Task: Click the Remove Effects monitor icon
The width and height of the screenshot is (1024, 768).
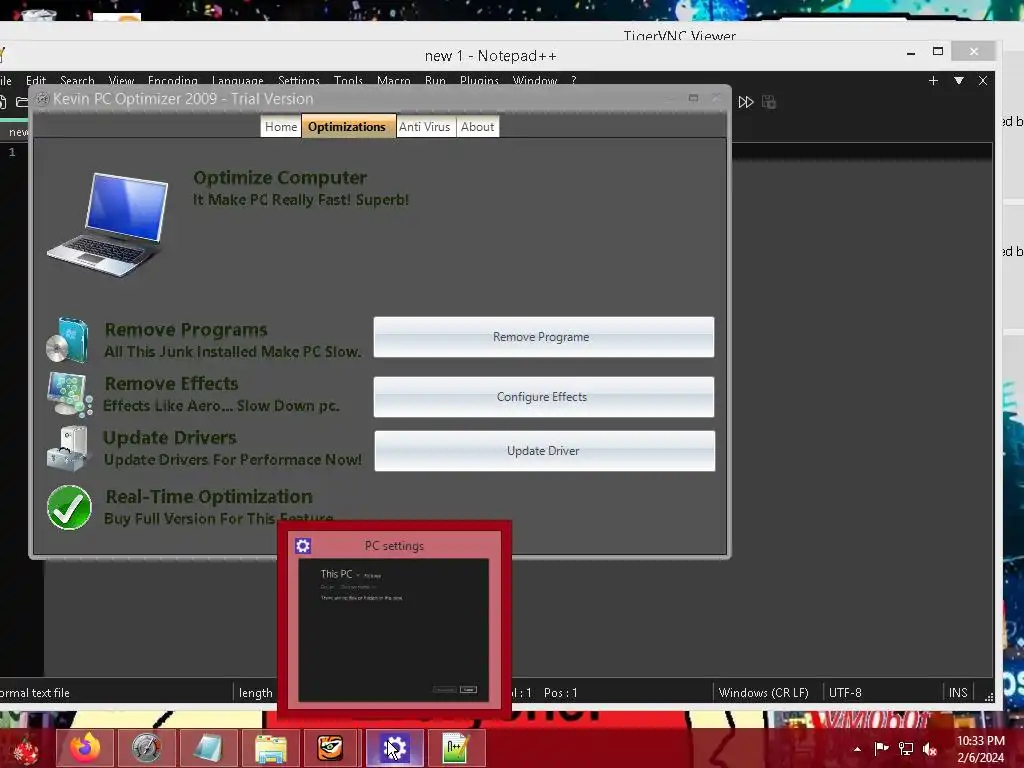Action: (x=69, y=394)
